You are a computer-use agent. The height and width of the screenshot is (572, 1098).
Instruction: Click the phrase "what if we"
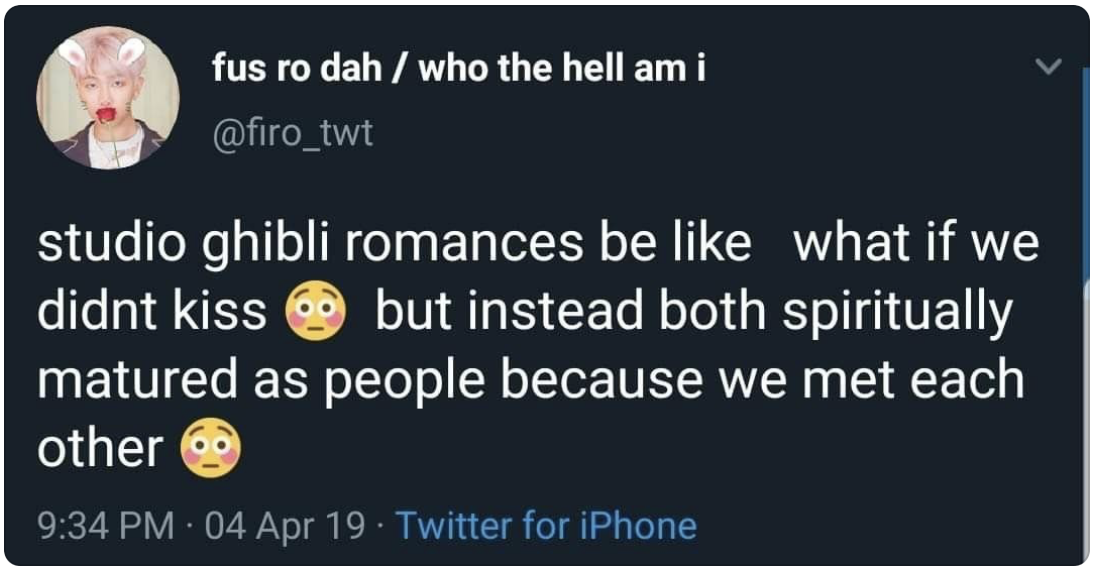915,242
